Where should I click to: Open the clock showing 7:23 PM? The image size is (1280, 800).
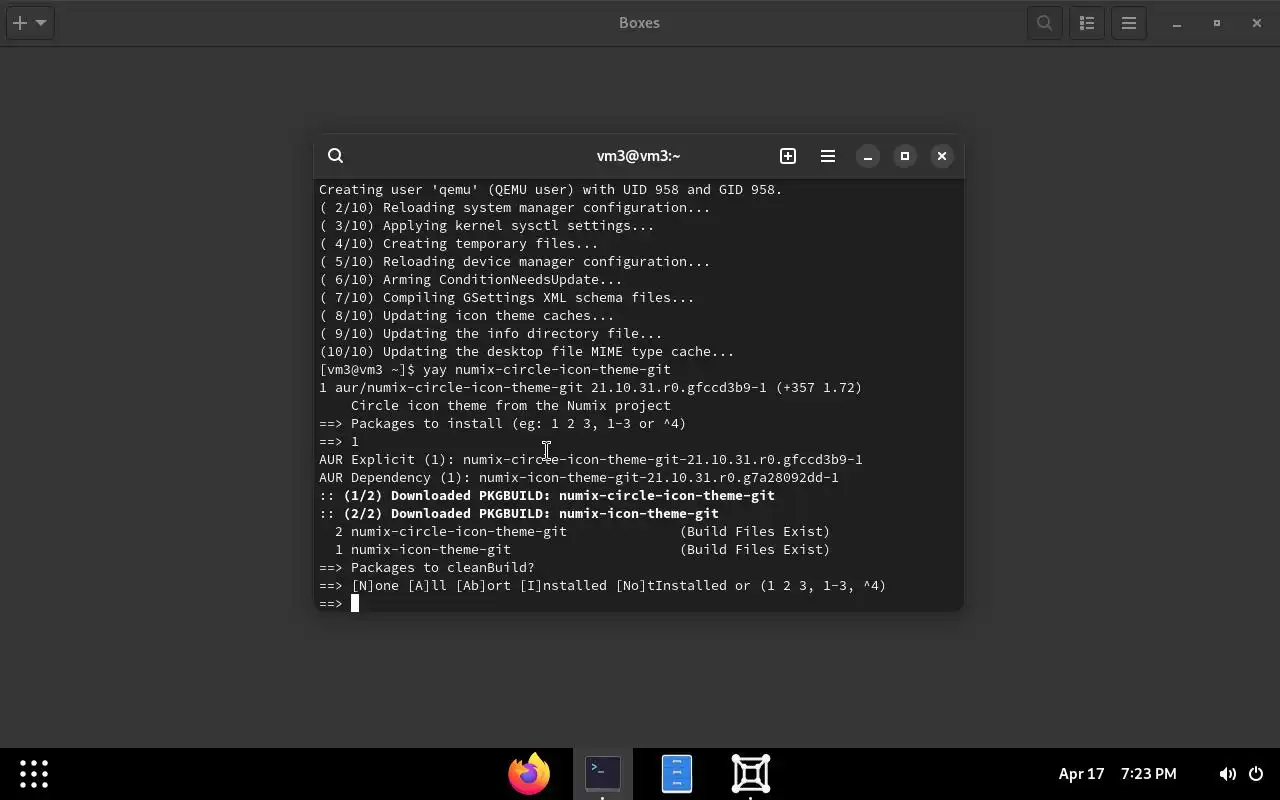(1148, 774)
